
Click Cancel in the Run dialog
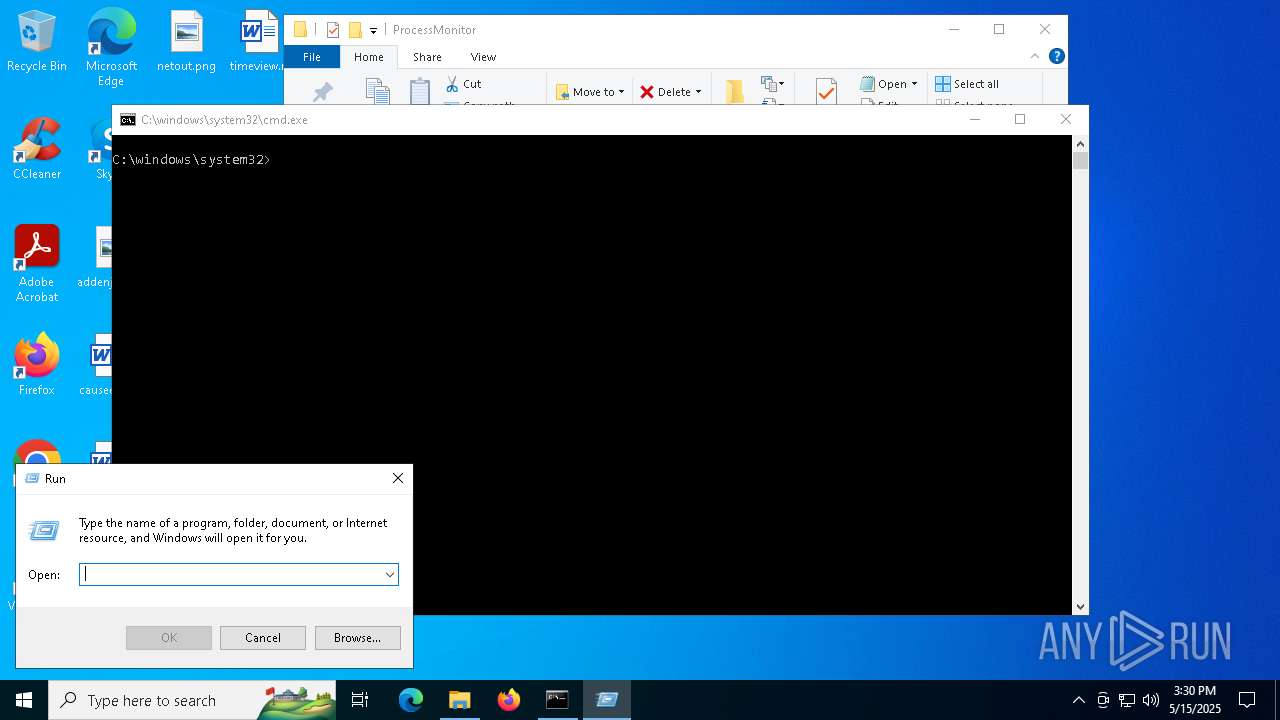(x=263, y=638)
